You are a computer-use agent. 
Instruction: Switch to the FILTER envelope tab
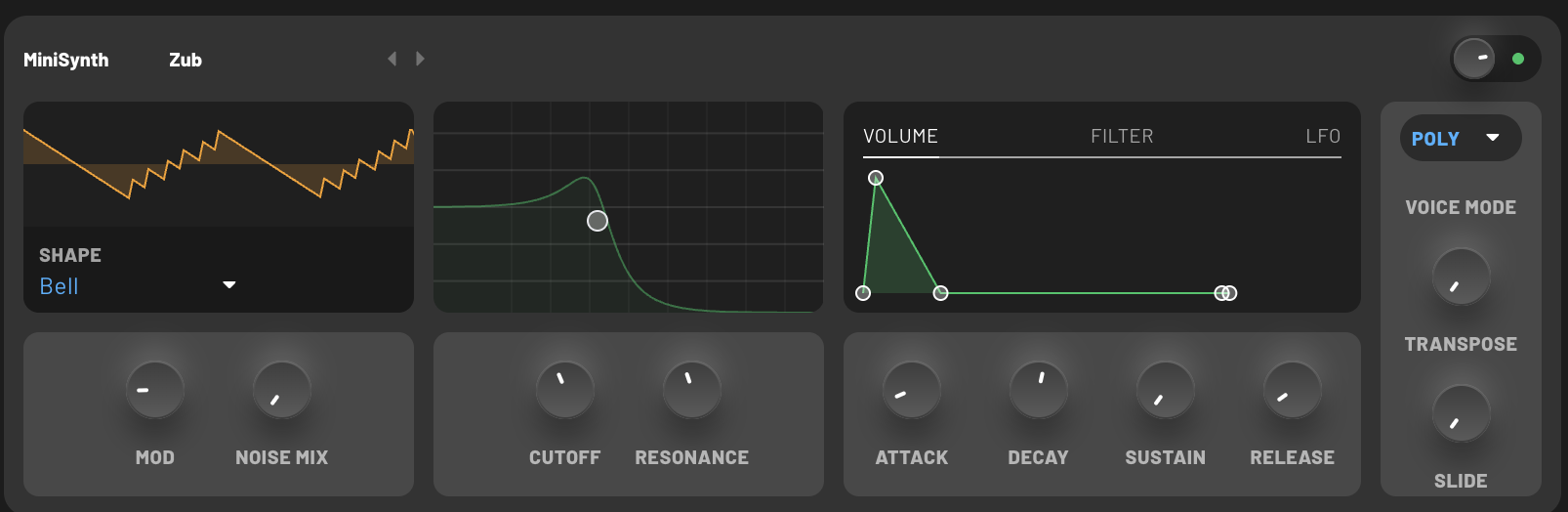coord(1122,137)
